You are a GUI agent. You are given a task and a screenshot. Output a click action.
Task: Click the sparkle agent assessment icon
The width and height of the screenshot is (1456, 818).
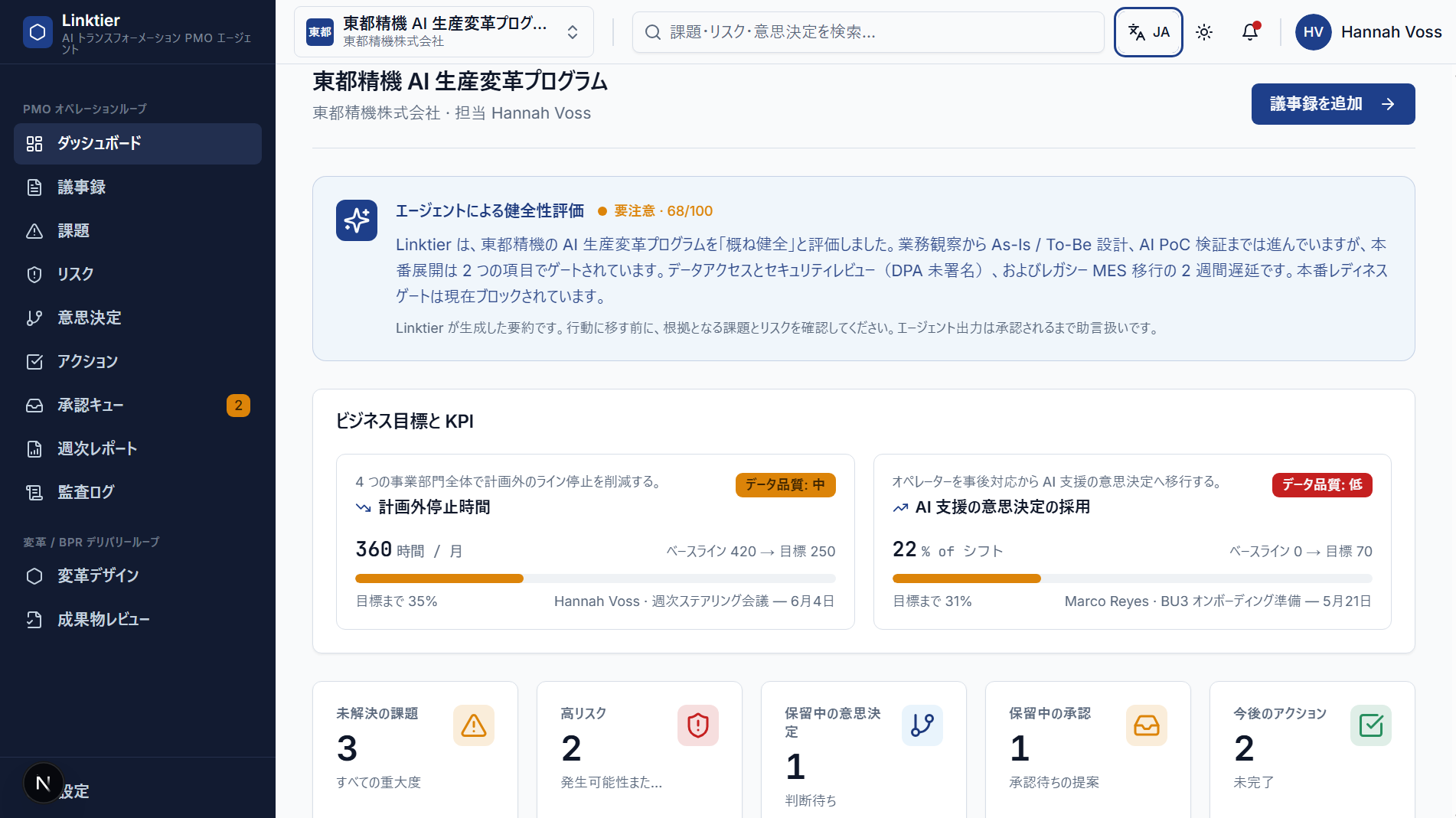357,220
